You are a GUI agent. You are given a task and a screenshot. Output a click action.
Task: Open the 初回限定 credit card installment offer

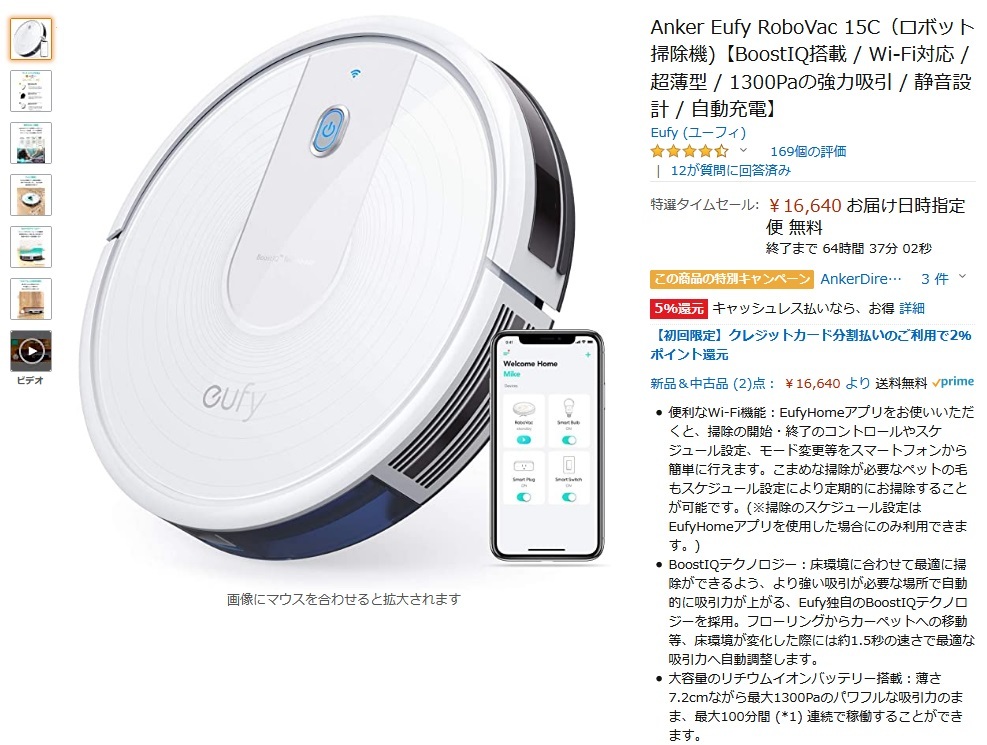(x=811, y=345)
